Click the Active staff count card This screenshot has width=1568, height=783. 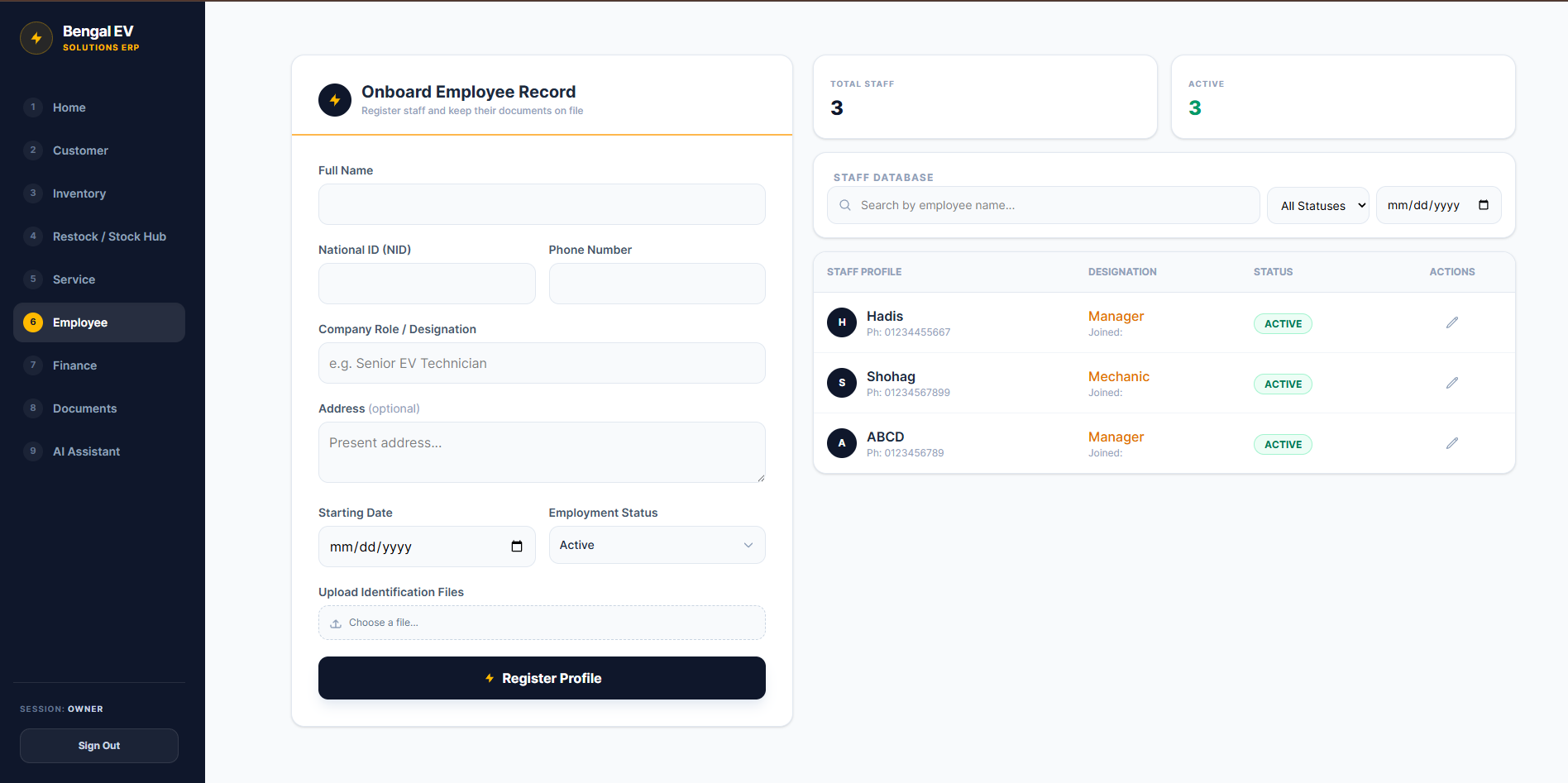tap(1343, 97)
